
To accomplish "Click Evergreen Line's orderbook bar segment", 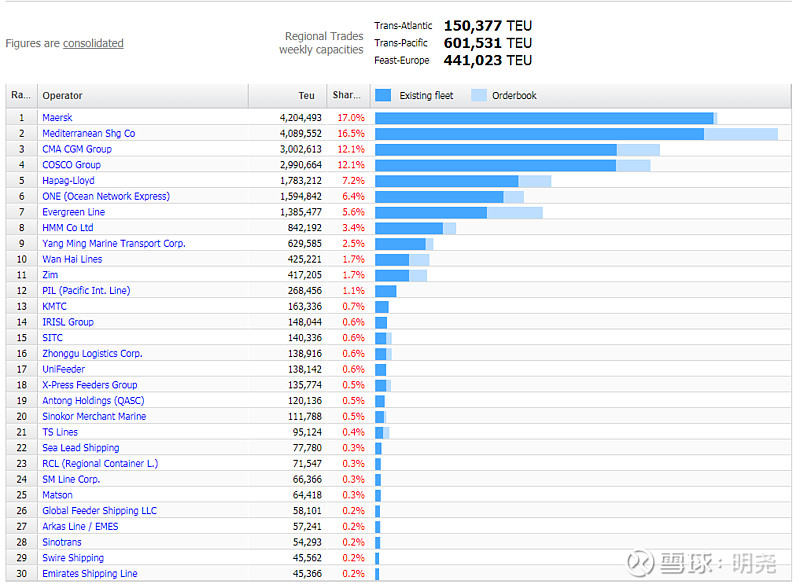I will pyautogui.click(x=515, y=212).
